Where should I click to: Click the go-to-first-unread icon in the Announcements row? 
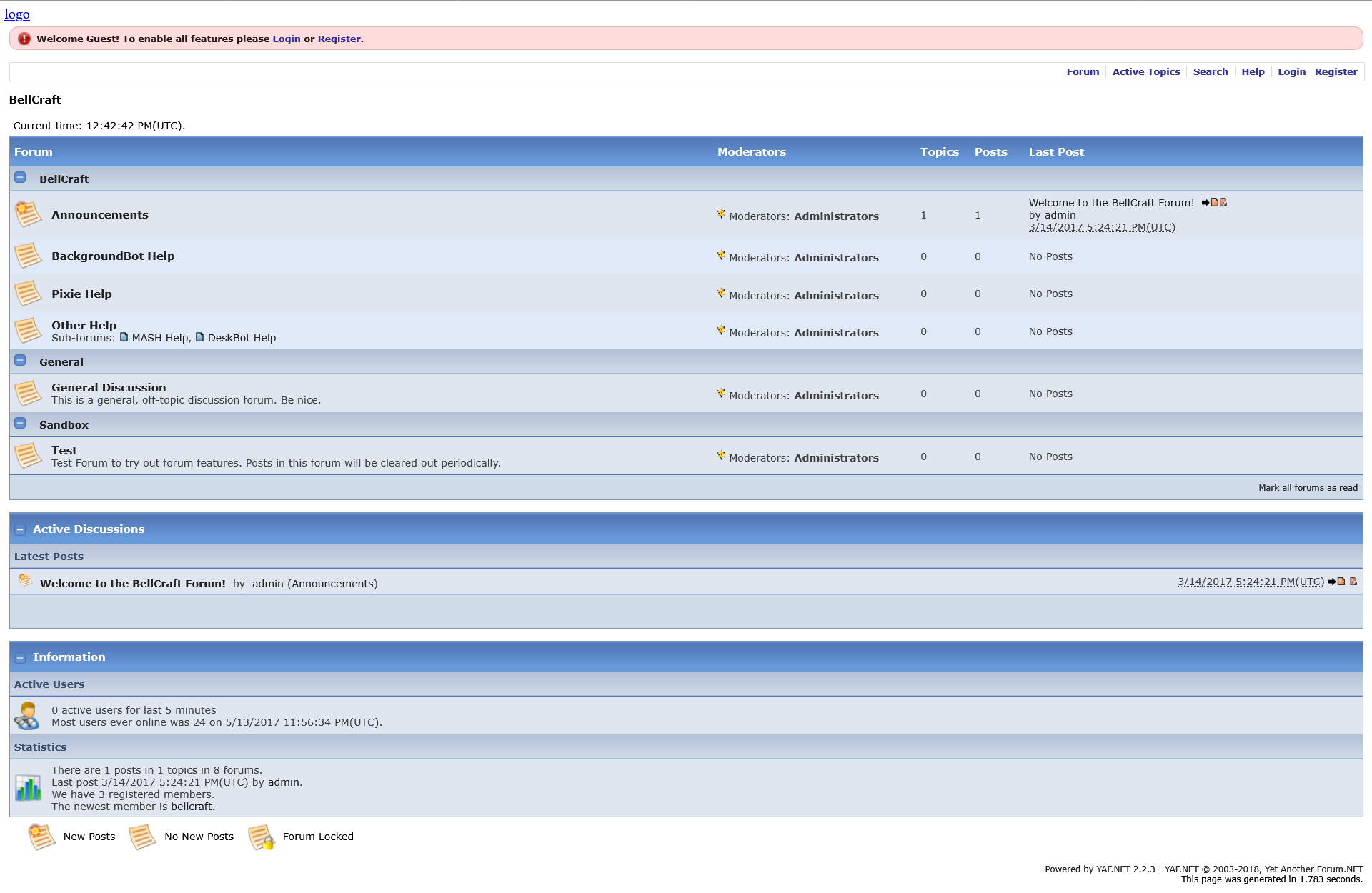[x=1223, y=203]
